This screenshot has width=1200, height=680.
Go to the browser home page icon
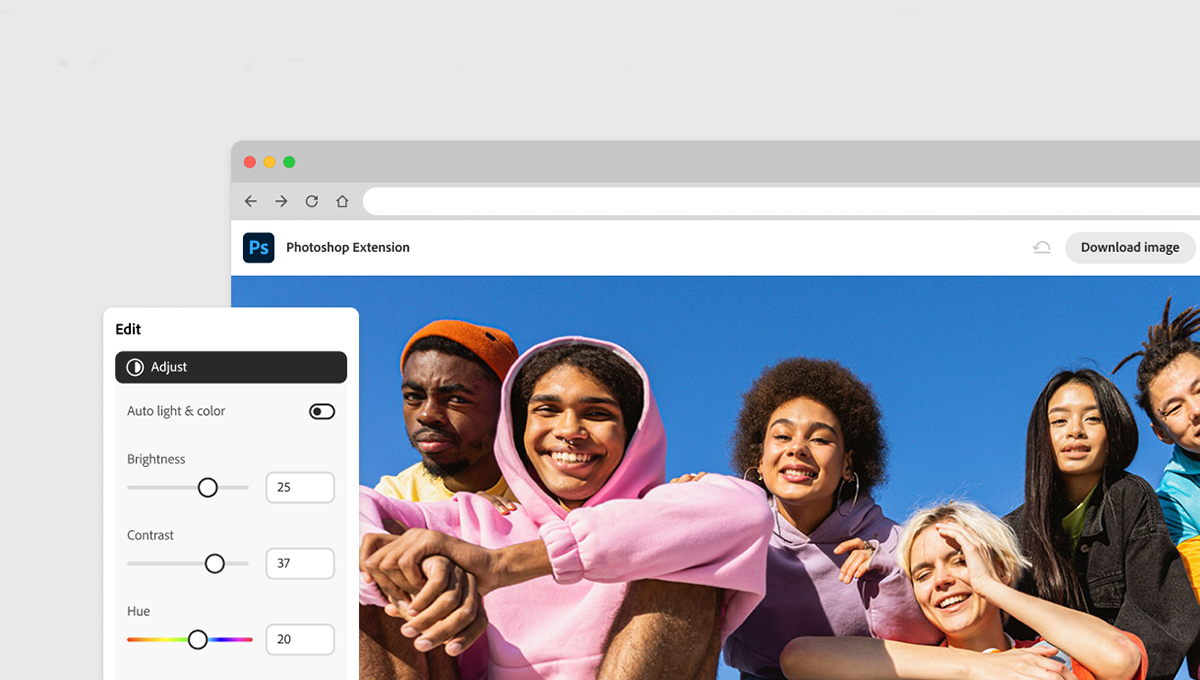point(342,201)
